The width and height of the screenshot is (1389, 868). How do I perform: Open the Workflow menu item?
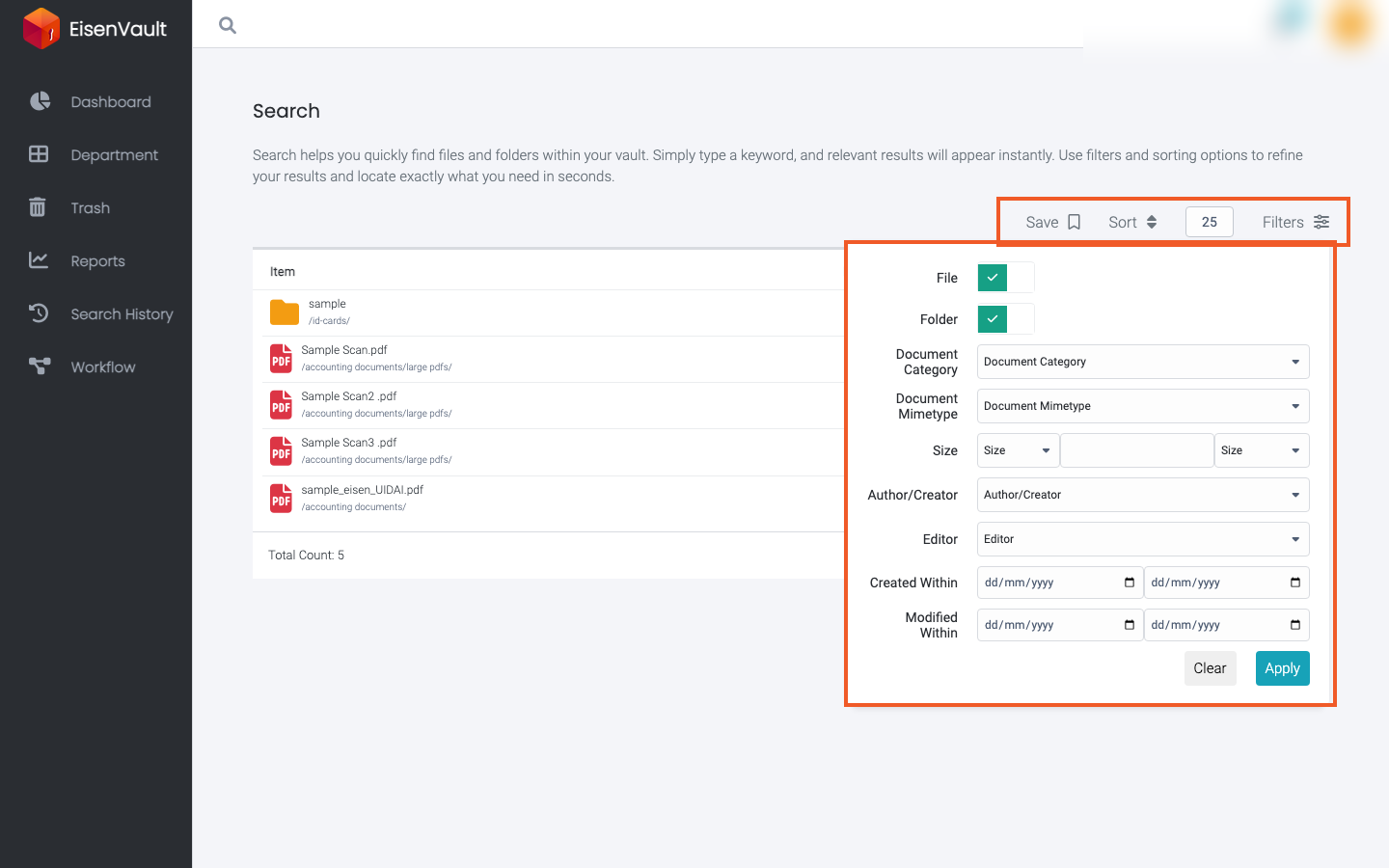tap(102, 366)
